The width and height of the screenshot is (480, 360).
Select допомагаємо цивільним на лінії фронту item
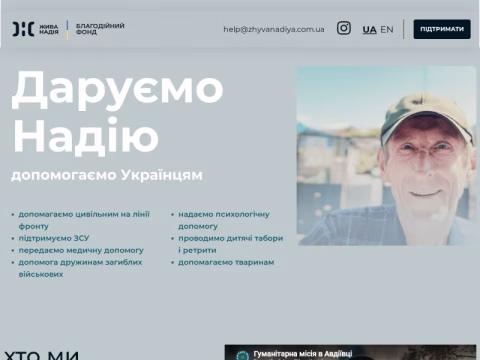[84, 220]
